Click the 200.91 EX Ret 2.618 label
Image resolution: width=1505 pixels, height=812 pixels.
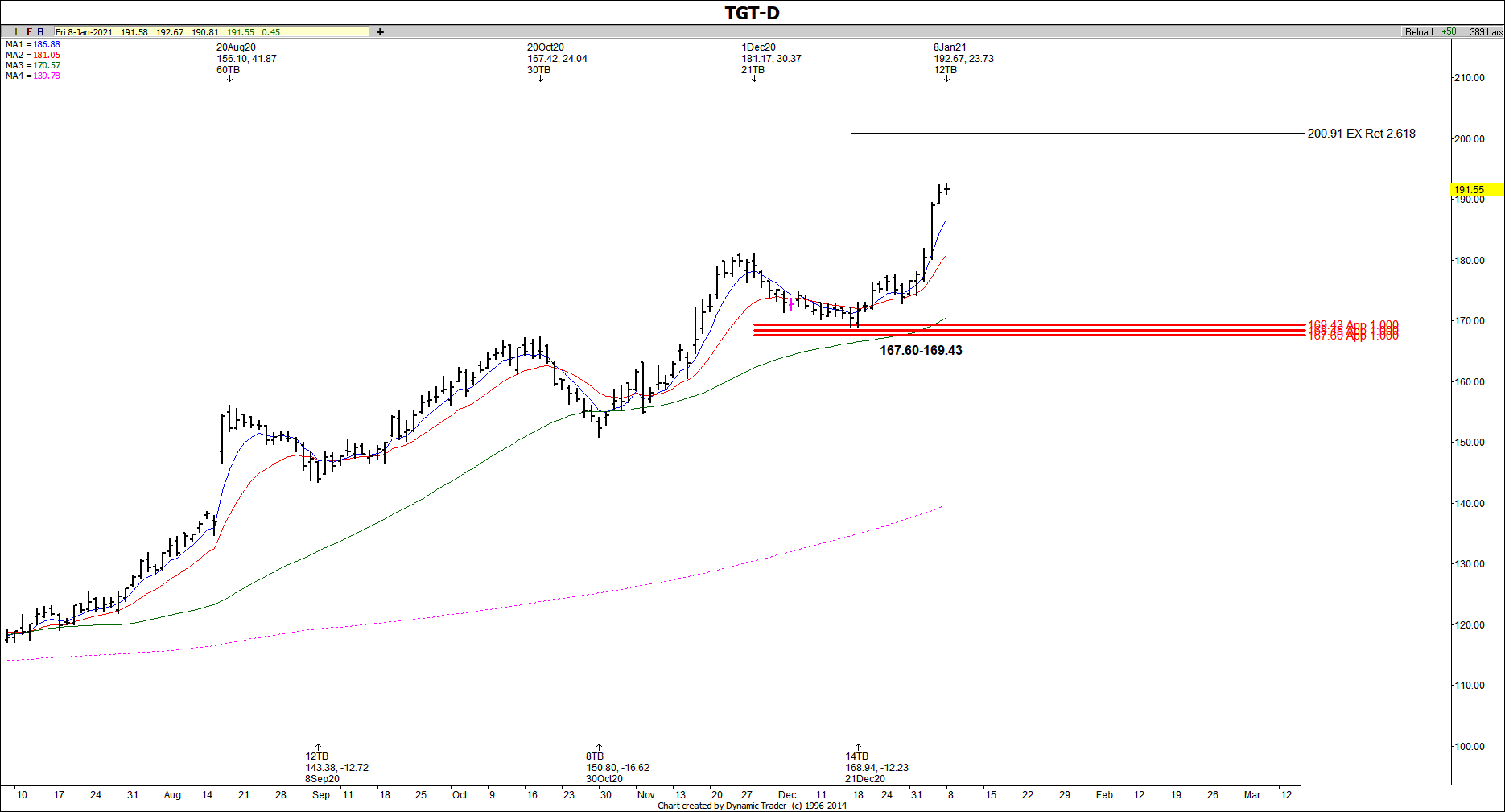[x=1361, y=134]
